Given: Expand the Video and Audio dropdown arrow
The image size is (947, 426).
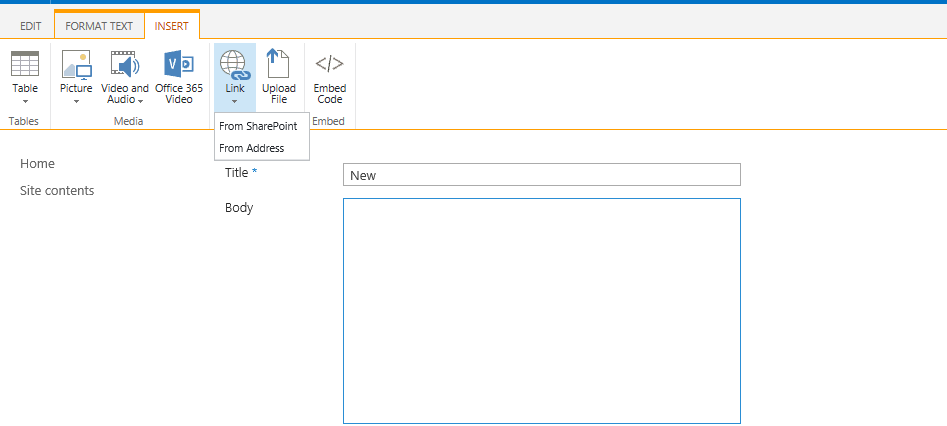Looking at the screenshot, I should point(140,101).
